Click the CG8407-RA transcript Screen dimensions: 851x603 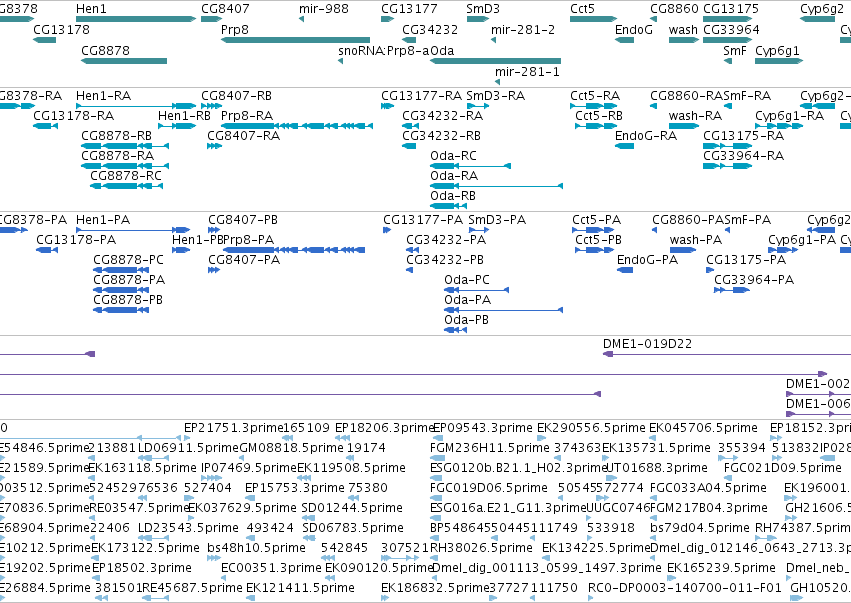[x=215, y=146]
